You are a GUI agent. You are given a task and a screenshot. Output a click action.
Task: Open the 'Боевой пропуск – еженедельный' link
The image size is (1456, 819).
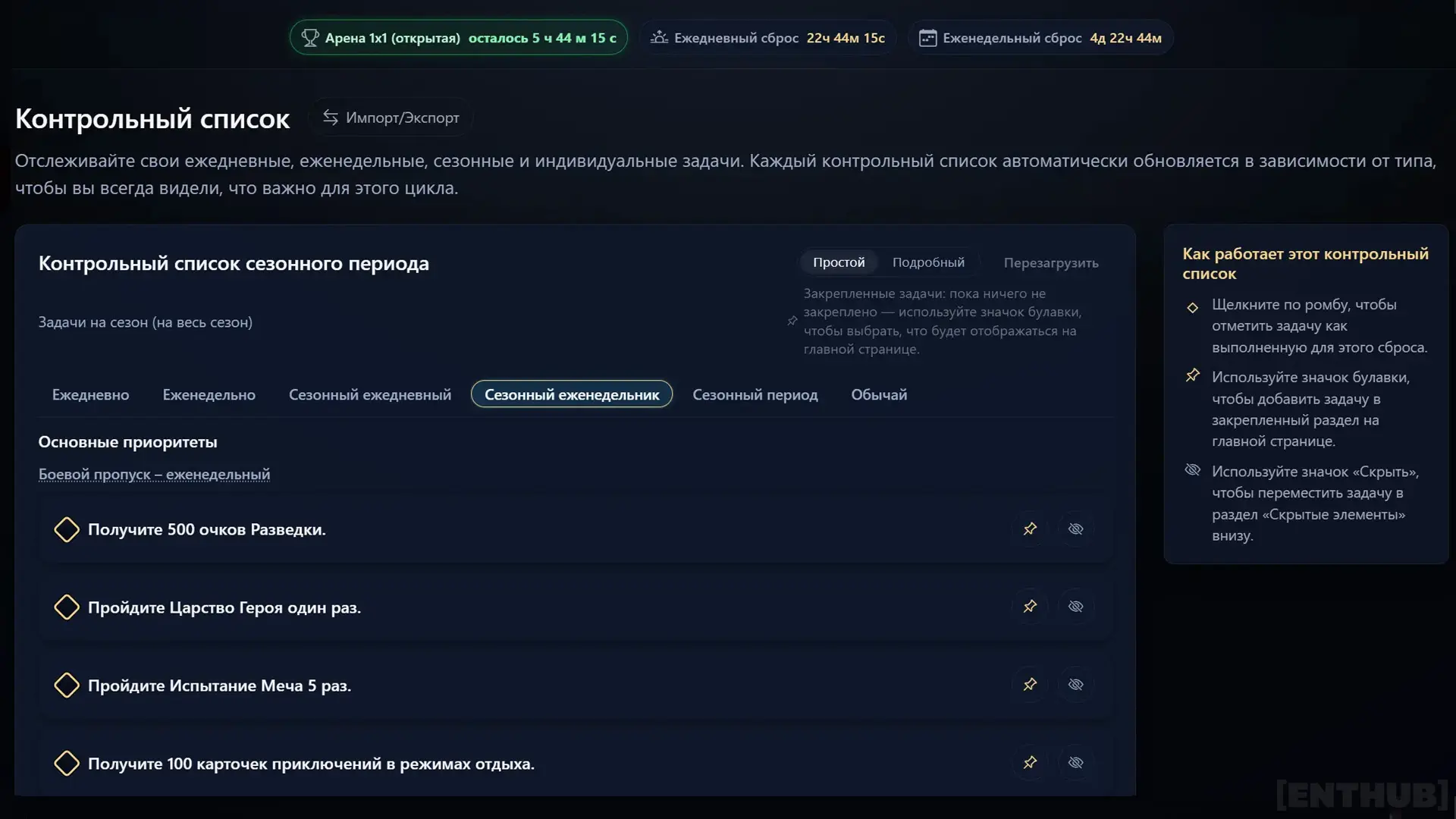154,474
